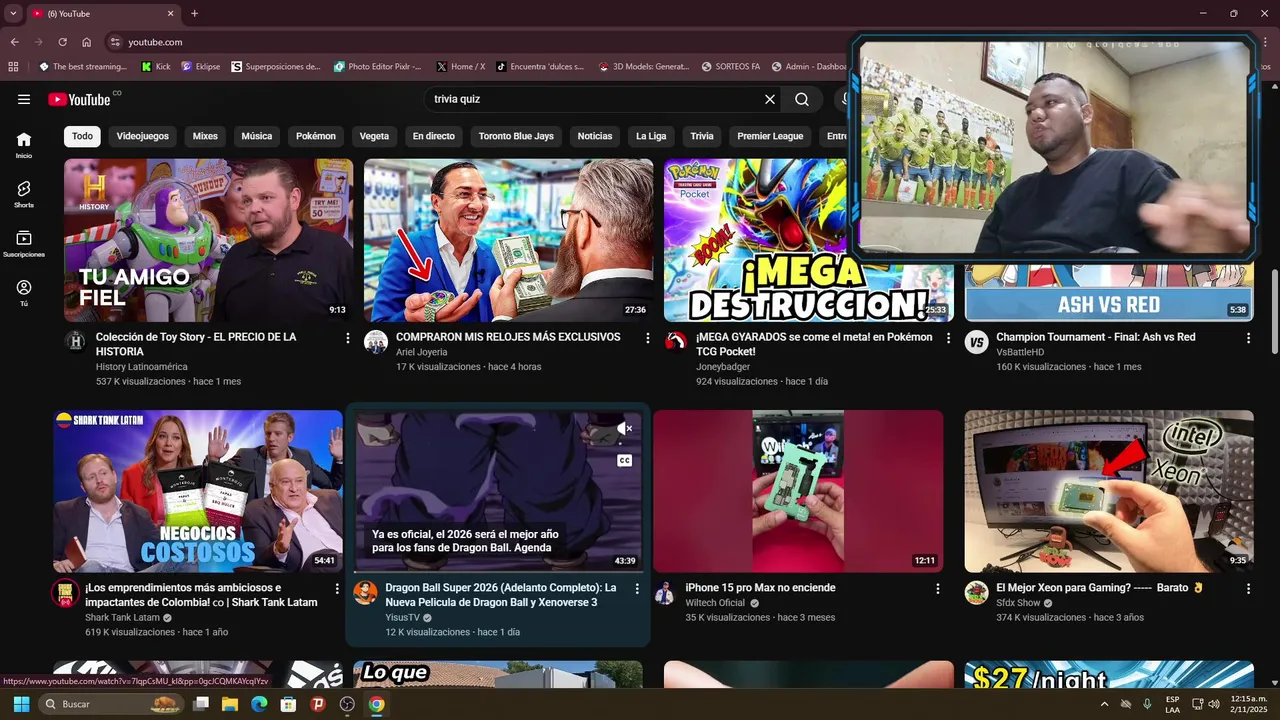1280x720 pixels.
Task: Open the Home / X bookmark
Action: click(461, 67)
